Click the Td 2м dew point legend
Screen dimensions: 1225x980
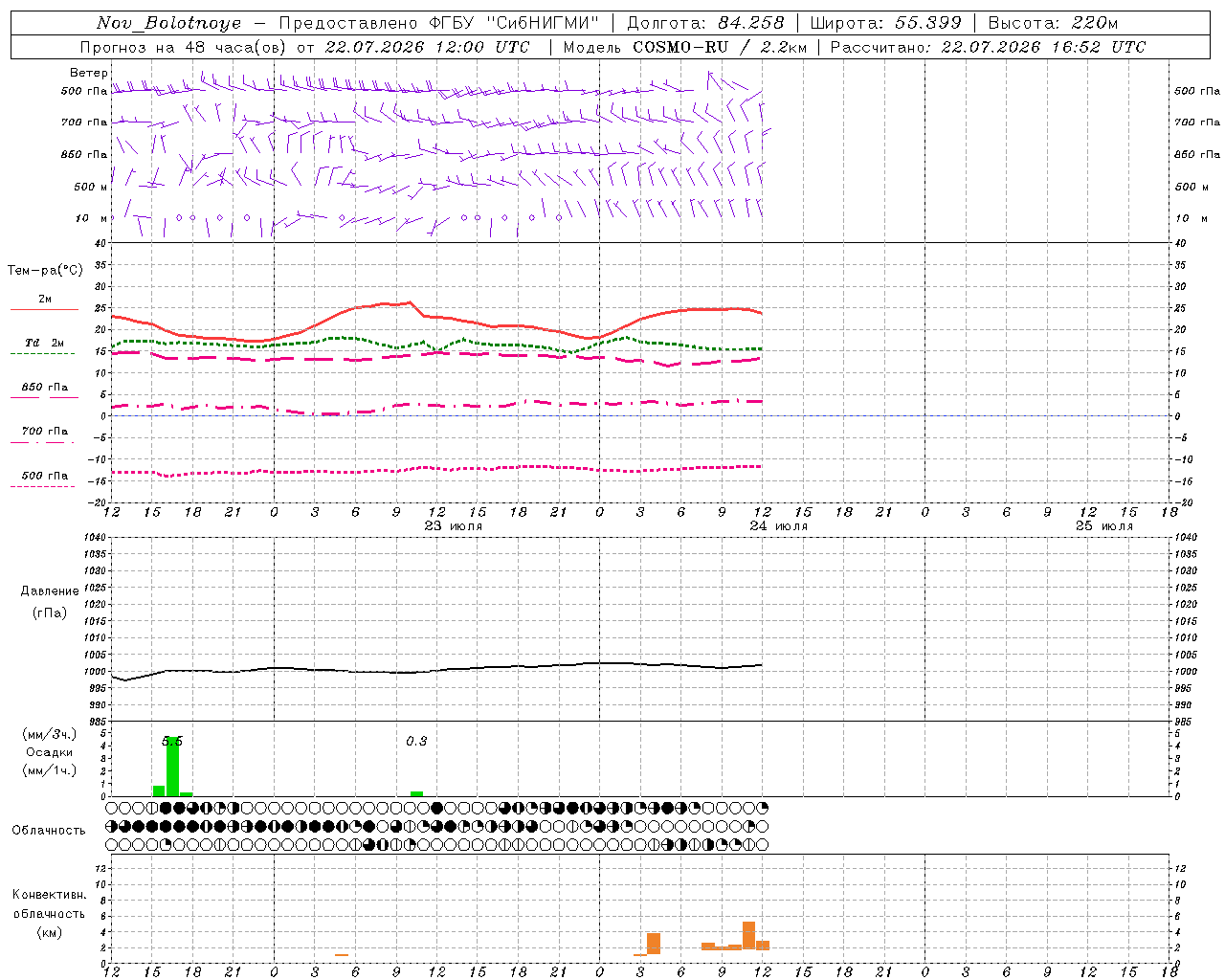[x=44, y=347]
